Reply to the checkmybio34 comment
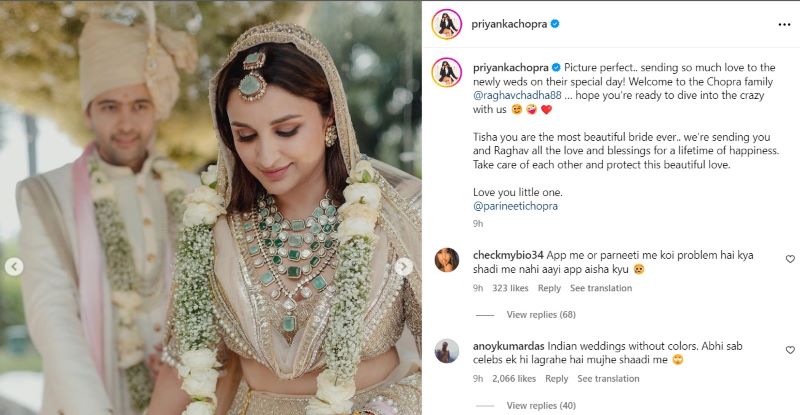Image resolution: width=800 pixels, height=415 pixels. pyautogui.click(x=549, y=288)
